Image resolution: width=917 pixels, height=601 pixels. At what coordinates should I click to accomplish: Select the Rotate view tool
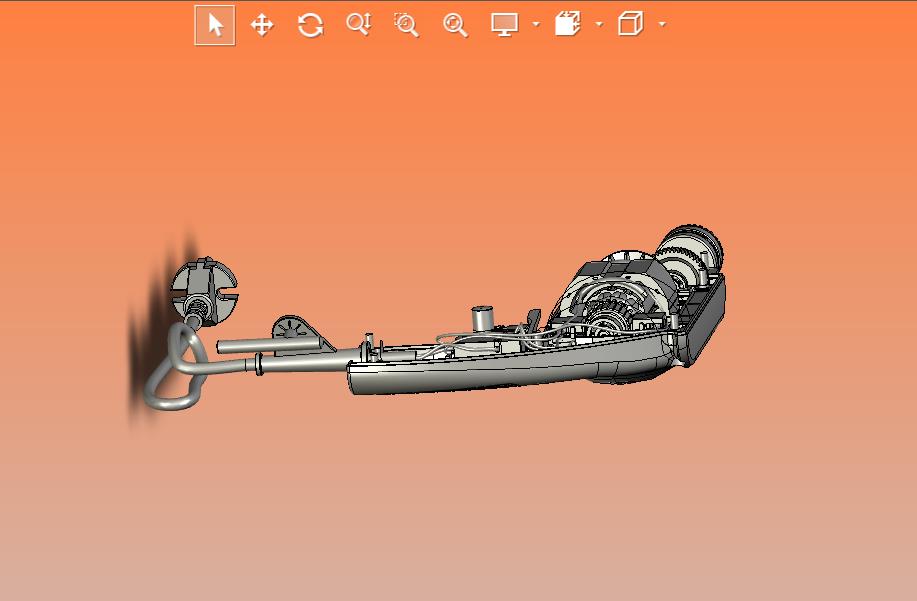pyautogui.click(x=310, y=25)
